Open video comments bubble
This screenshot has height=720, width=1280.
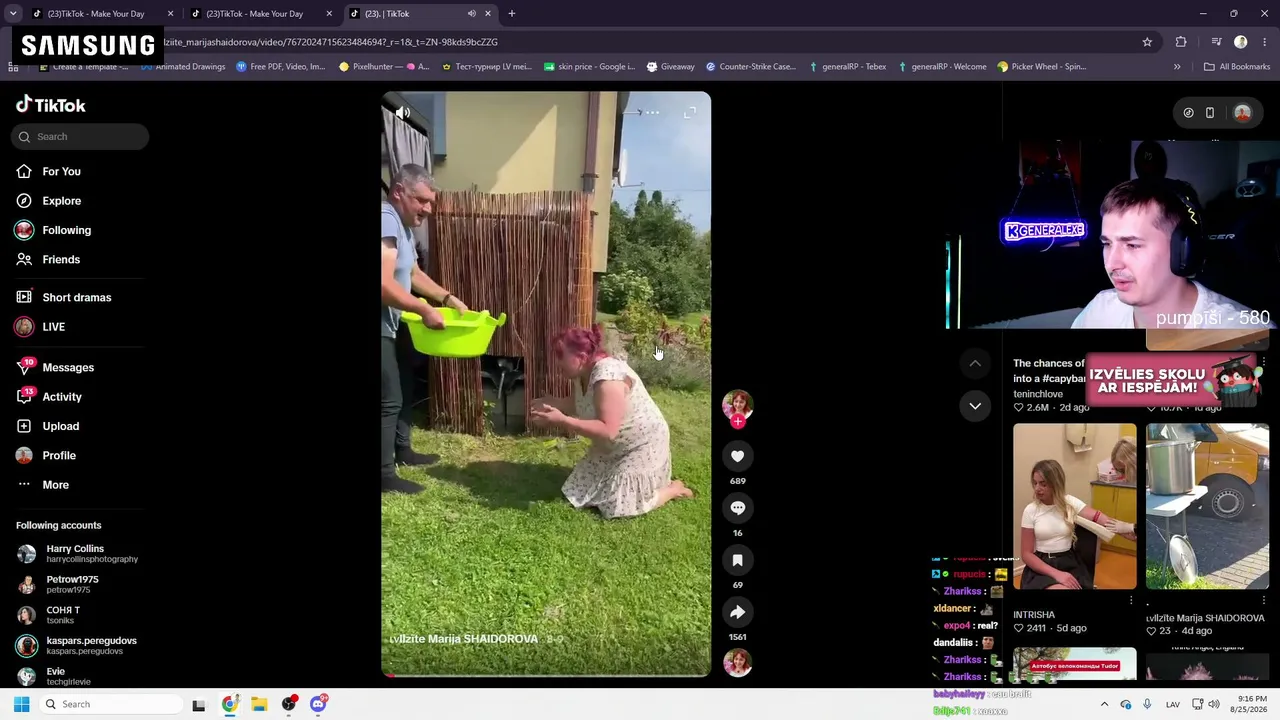pos(738,508)
